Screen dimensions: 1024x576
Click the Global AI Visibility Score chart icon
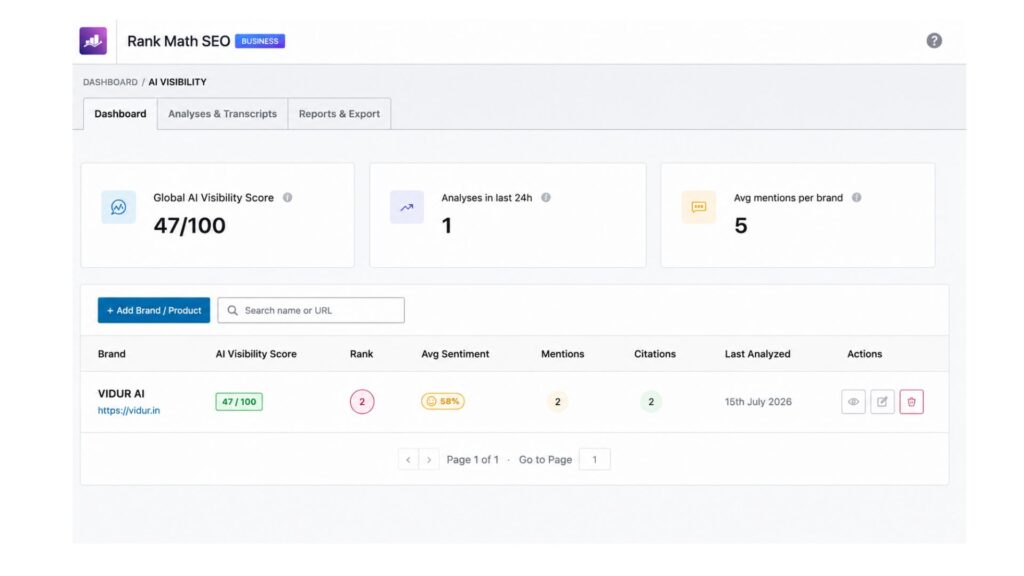118,207
